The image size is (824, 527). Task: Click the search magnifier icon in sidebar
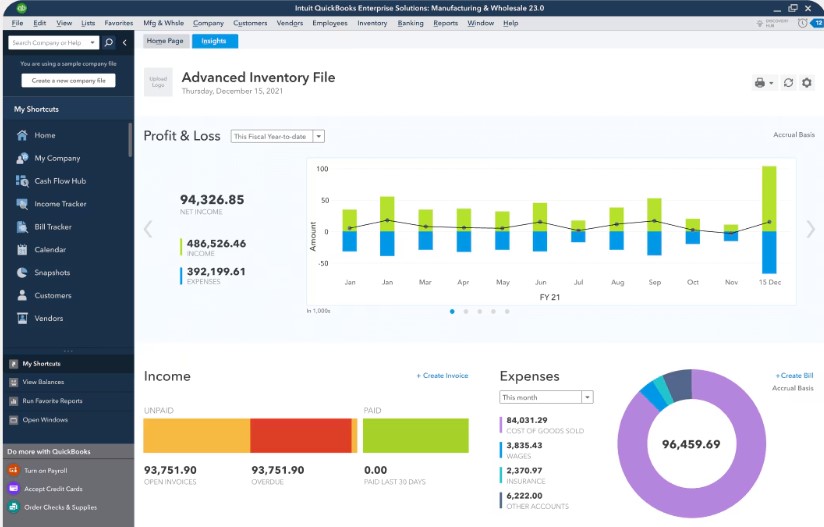109,43
